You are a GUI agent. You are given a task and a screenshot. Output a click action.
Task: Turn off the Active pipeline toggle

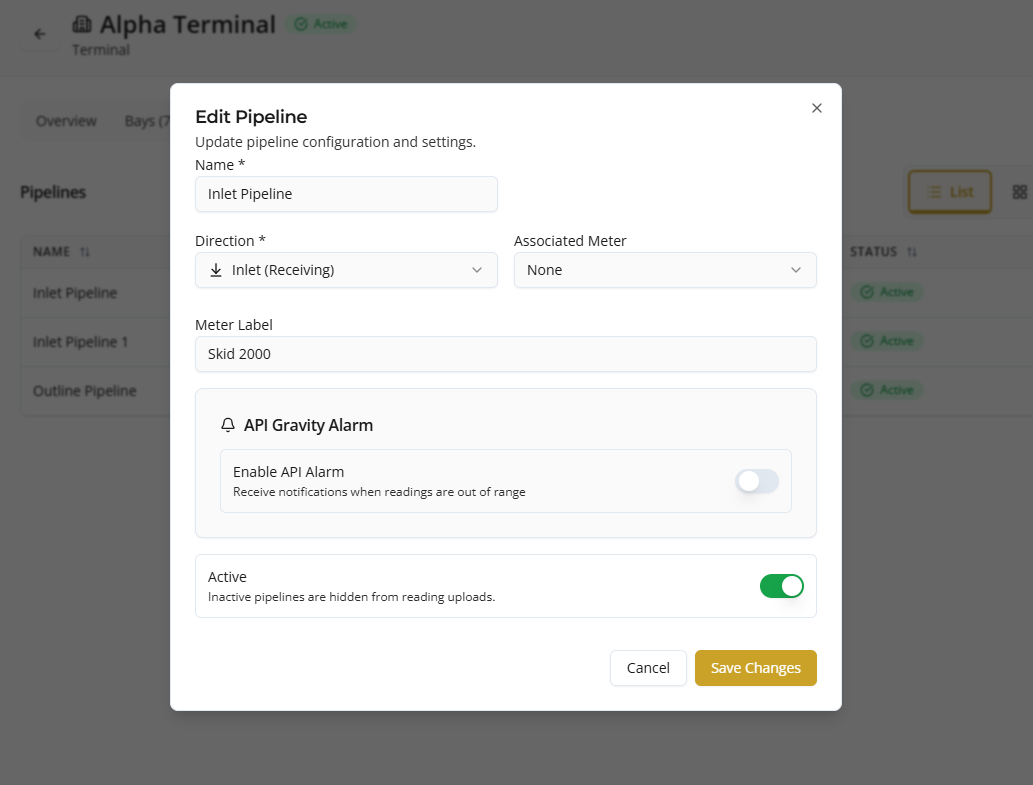pyautogui.click(x=781, y=586)
